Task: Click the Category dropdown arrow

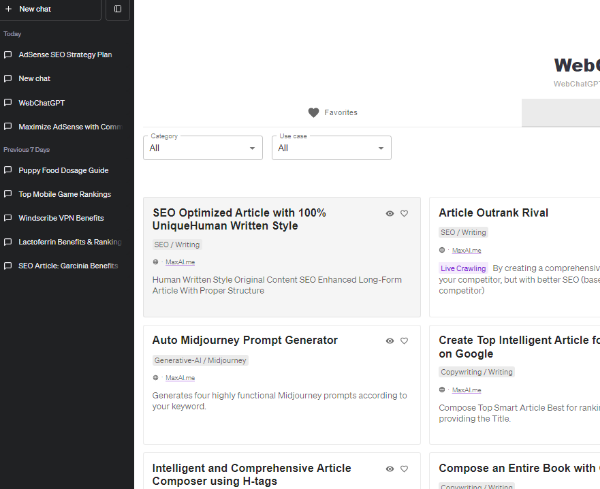Action: [252, 148]
